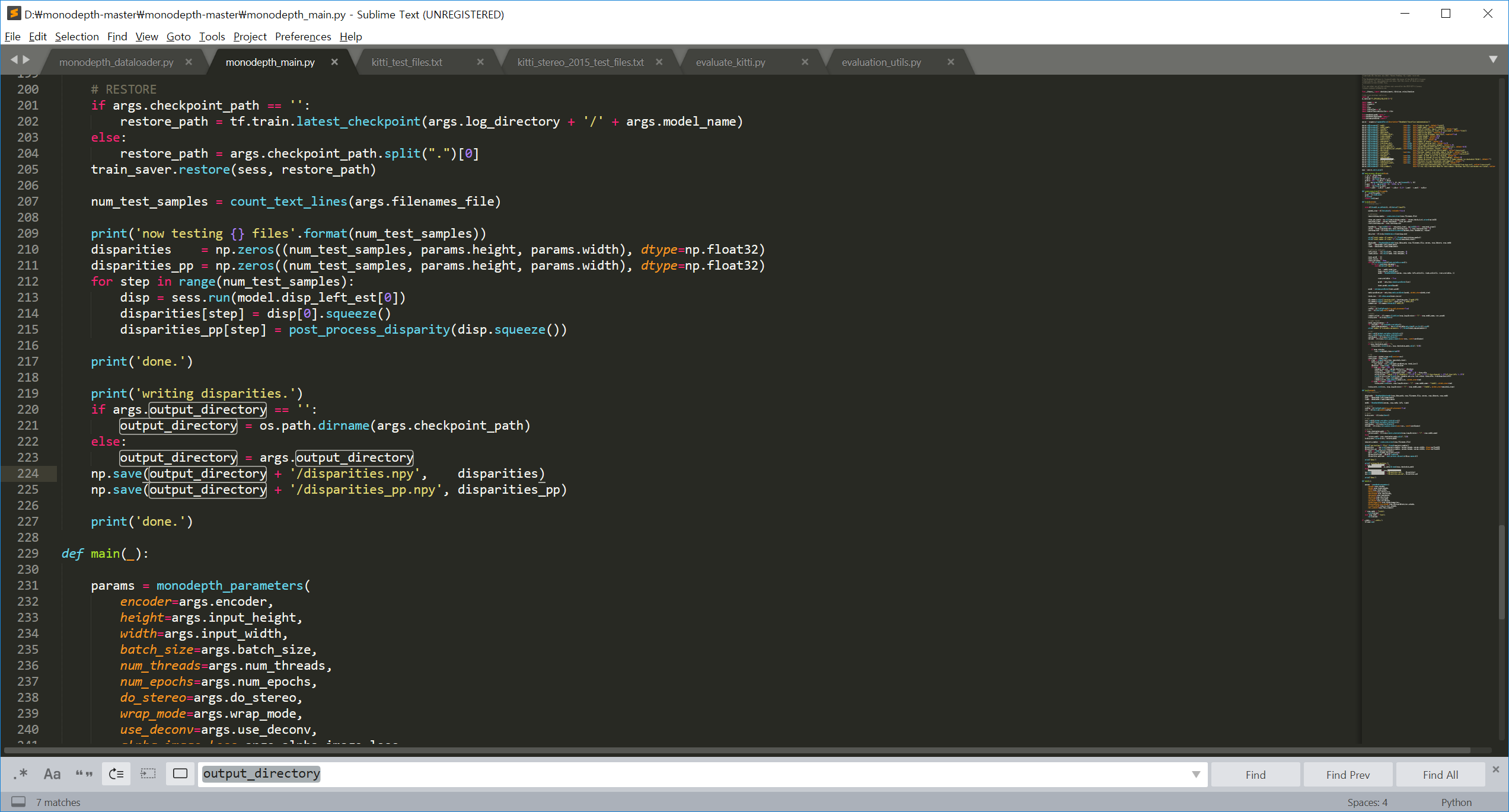Close the find panel

(1495, 769)
